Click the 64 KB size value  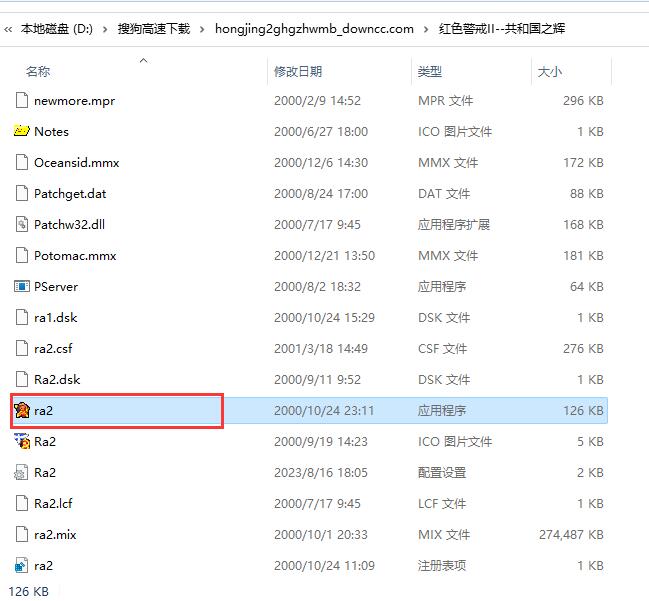[587, 287]
